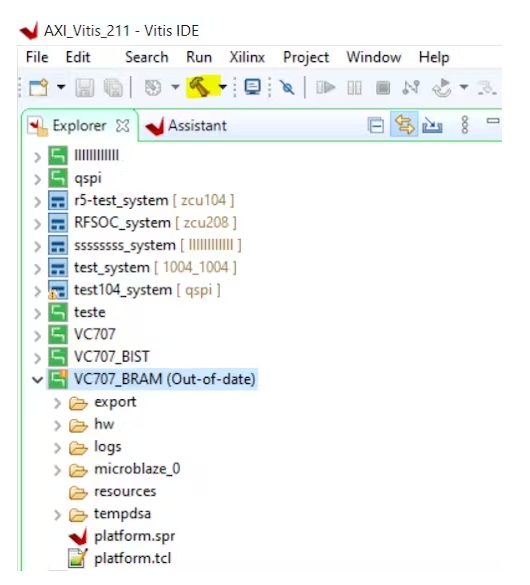Select the RFSOC_system project icon

tap(58, 223)
